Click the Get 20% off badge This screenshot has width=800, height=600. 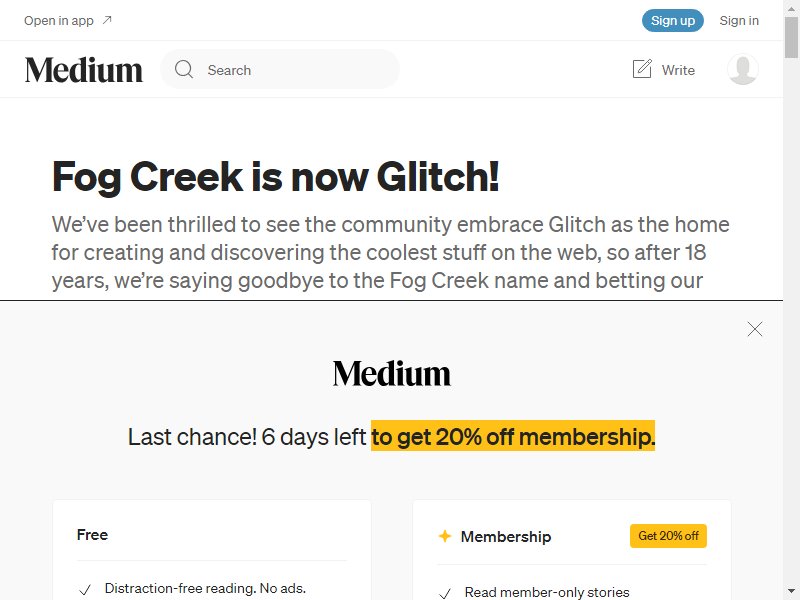point(668,536)
